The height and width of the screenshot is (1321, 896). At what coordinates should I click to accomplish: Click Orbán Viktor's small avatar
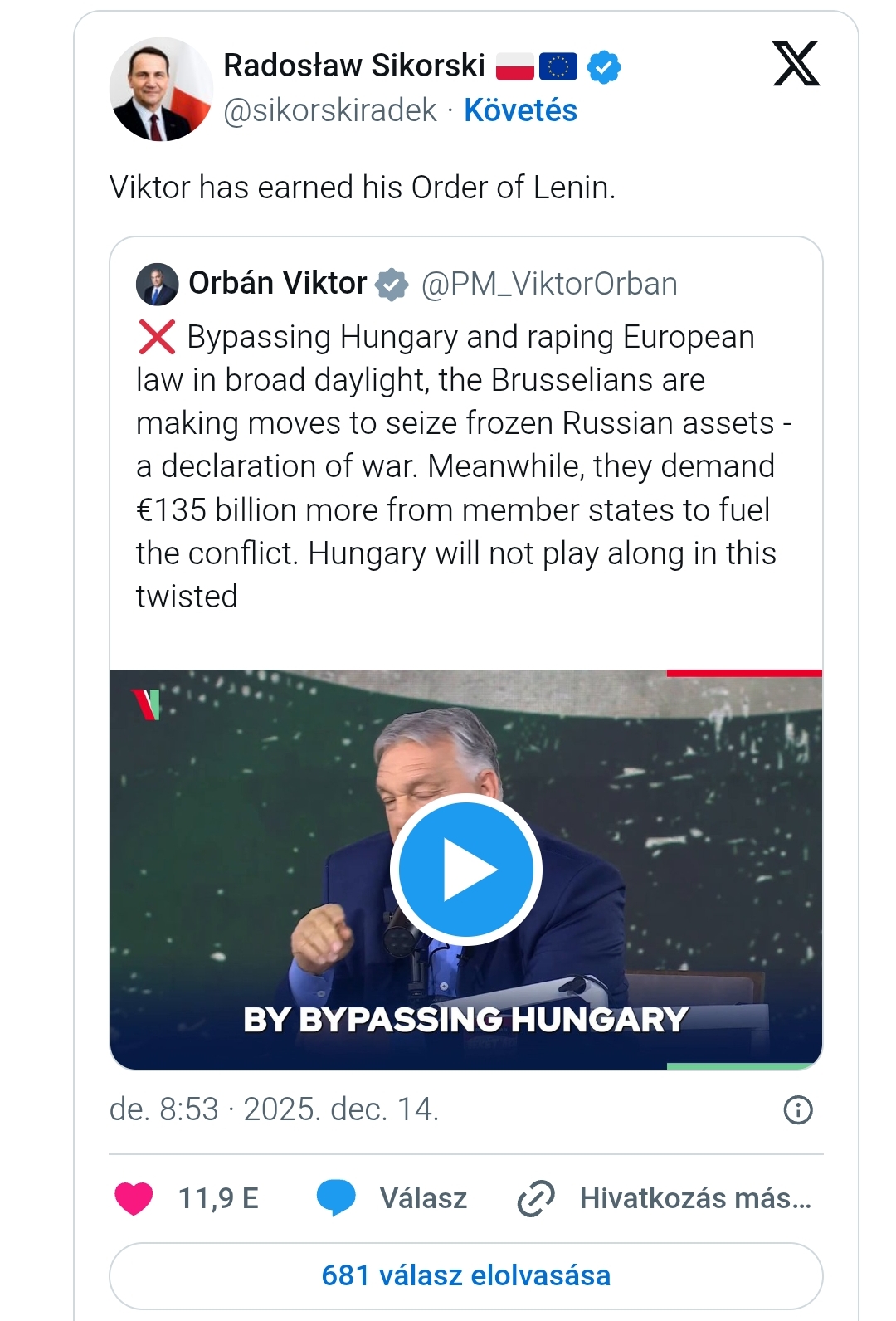(x=157, y=285)
